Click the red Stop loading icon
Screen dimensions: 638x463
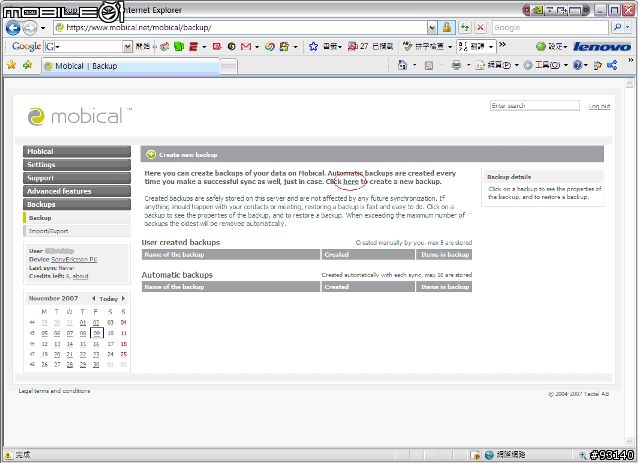click(480, 28)
